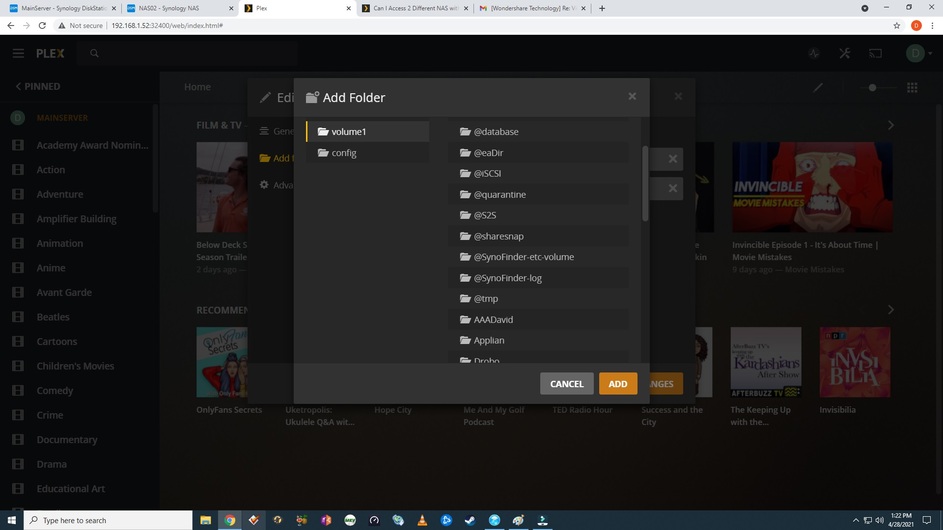Open the @tmp folder

click(x=538, y=298)
